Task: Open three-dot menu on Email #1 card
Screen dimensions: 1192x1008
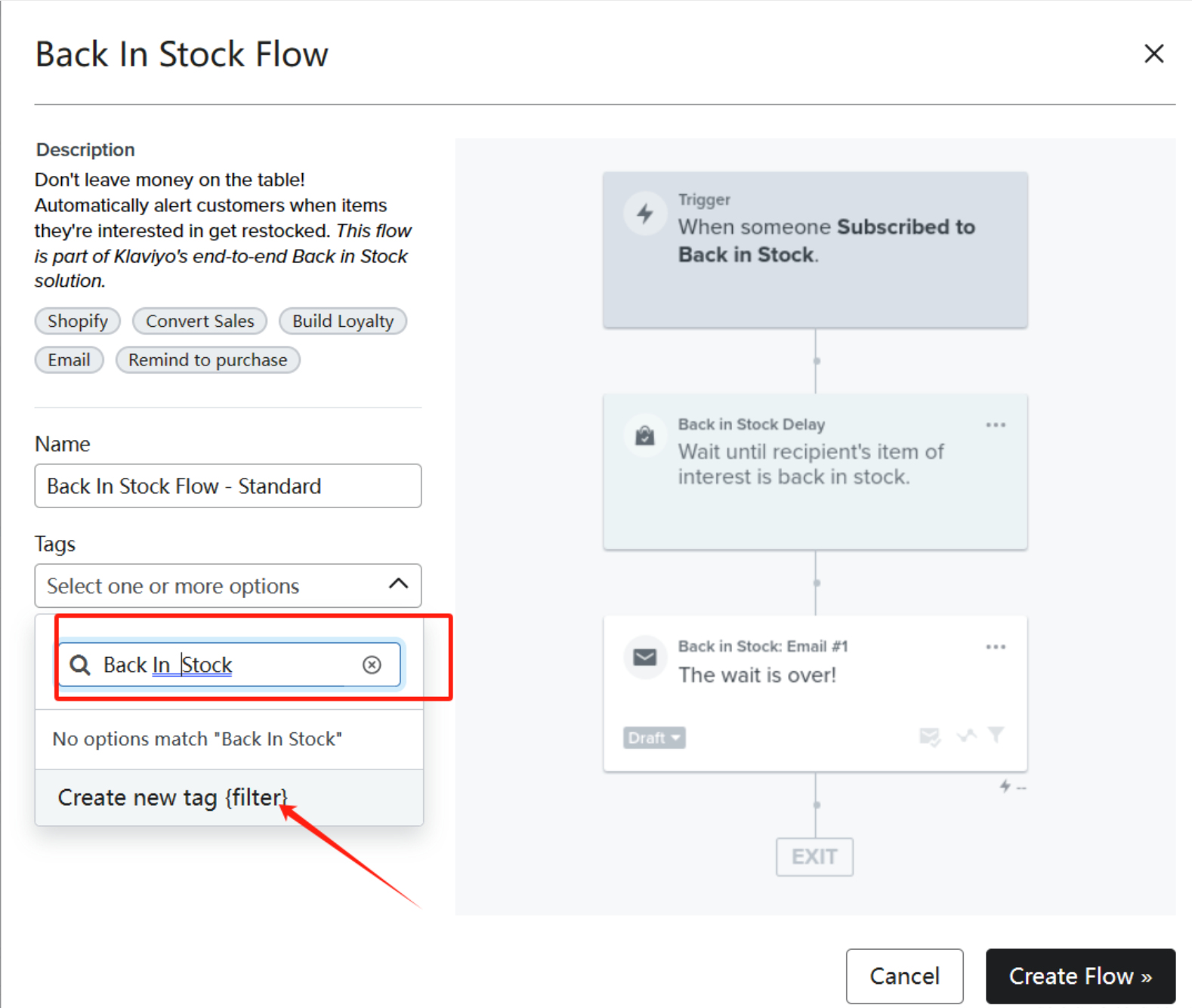Action: [x=996, y=647]
